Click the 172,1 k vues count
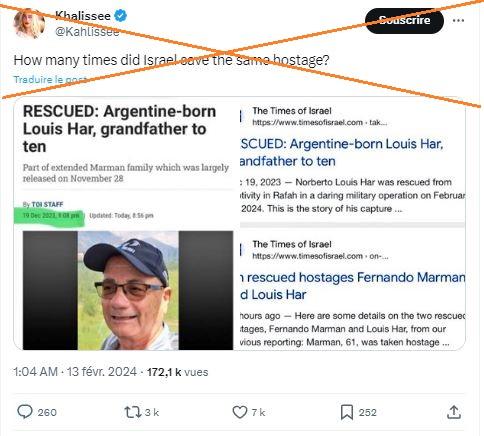This screenshot has height=436, width=484. (177, 372)
